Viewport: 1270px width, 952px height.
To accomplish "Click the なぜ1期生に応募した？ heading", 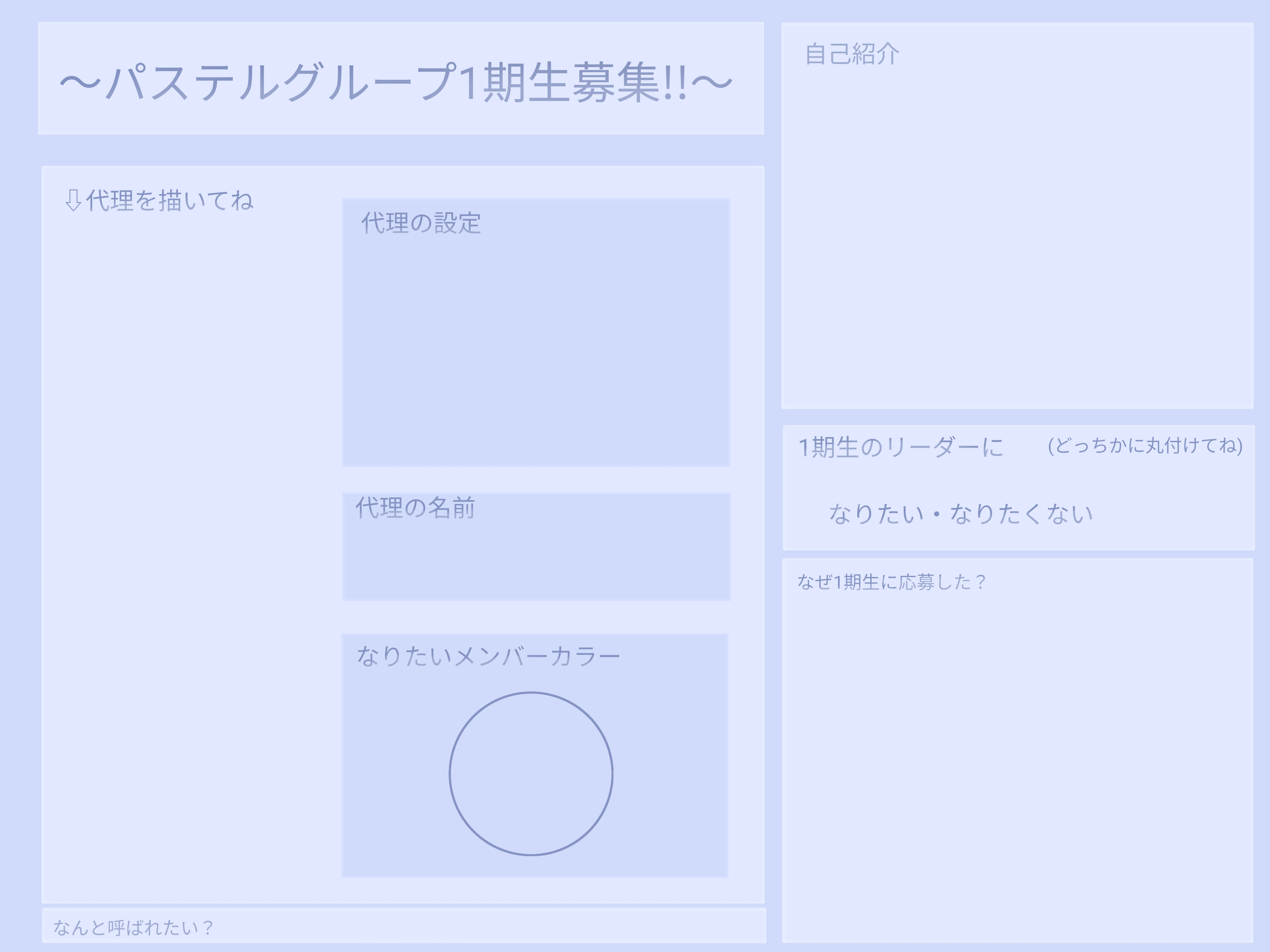I will point(892,582).
